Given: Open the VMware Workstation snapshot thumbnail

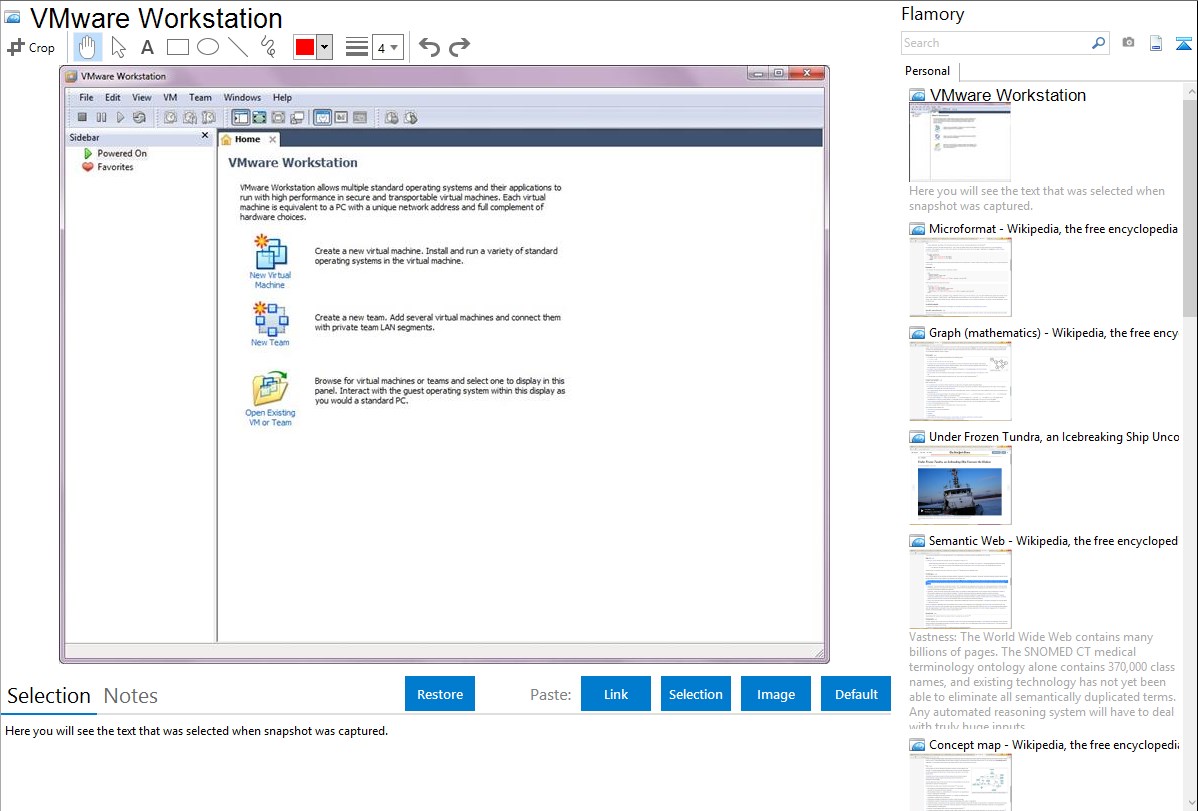Looking at the screenshot, I should 960,143.
